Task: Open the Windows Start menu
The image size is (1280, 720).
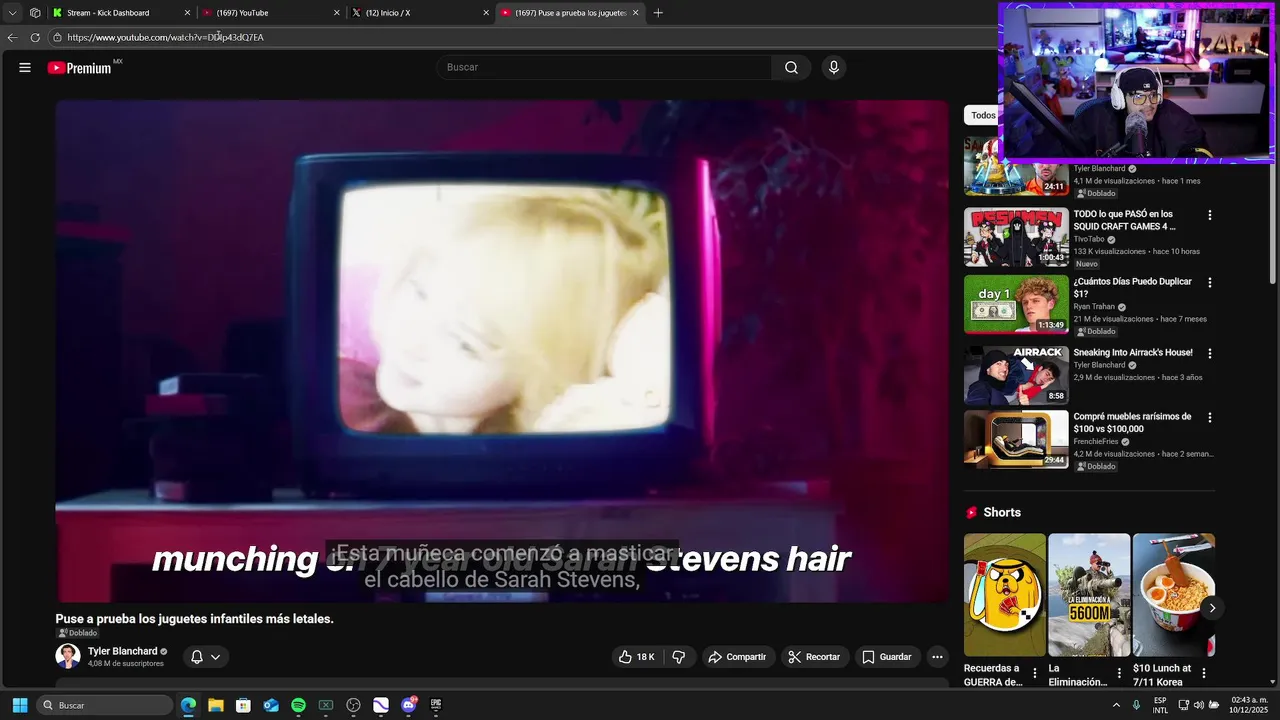Action: point(19,705)
